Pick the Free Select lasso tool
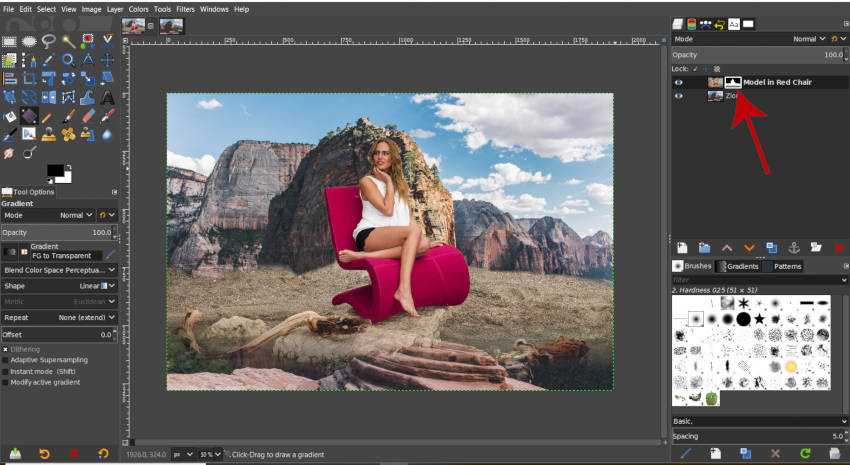 [x=48, y=41]
